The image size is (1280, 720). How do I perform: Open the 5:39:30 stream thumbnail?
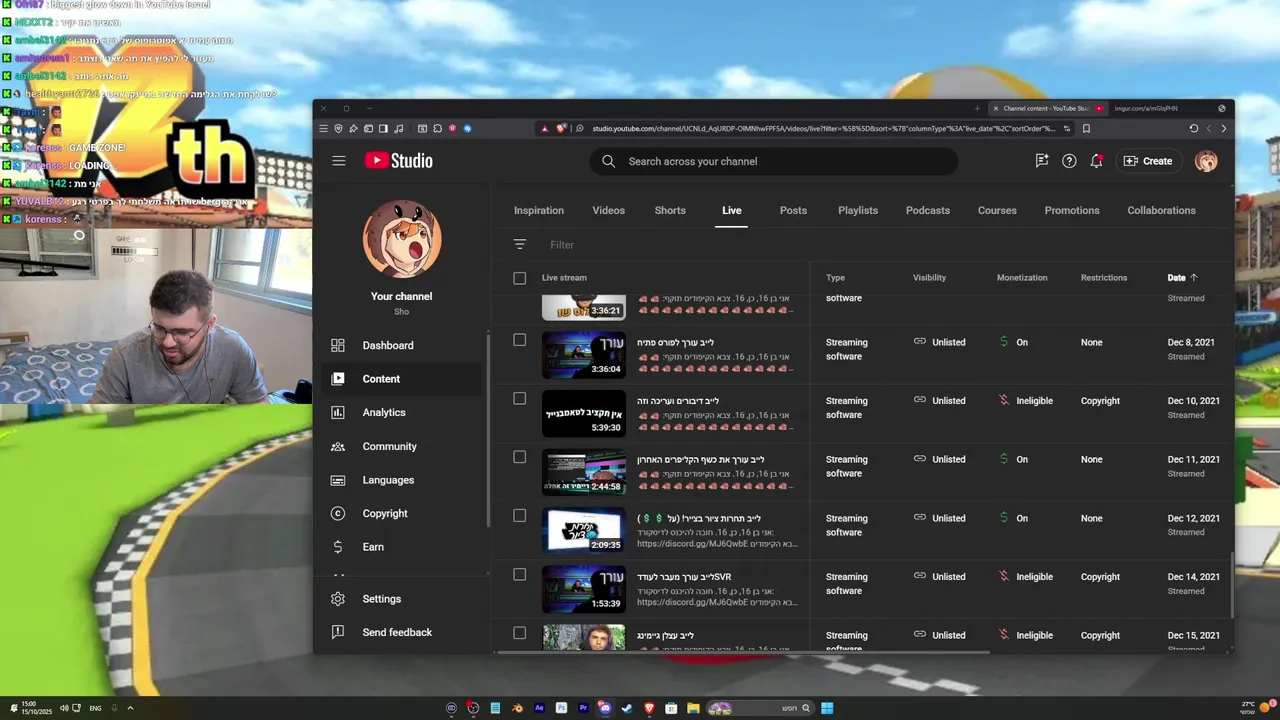[x=584, y=414]
